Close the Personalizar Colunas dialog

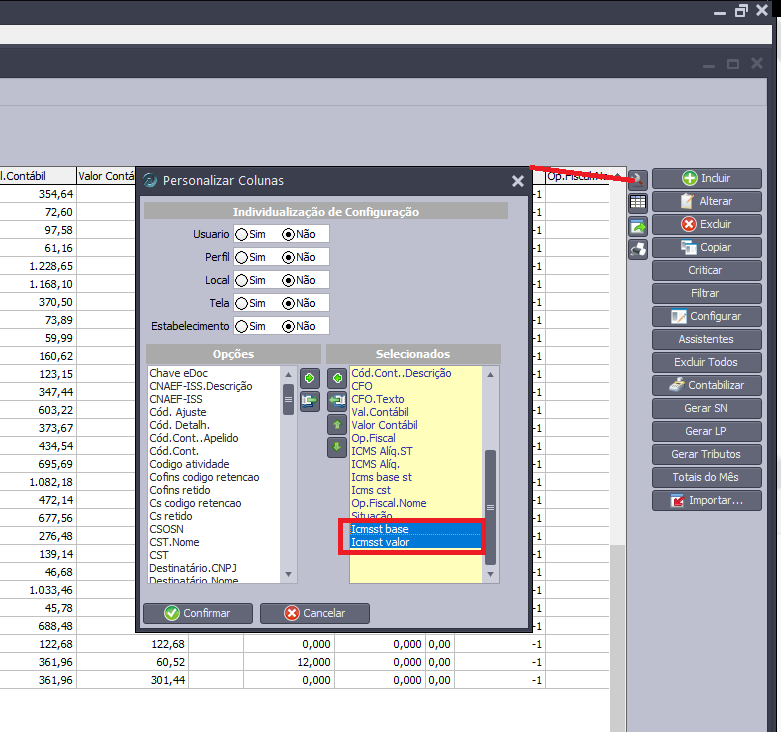coord(518,181)
